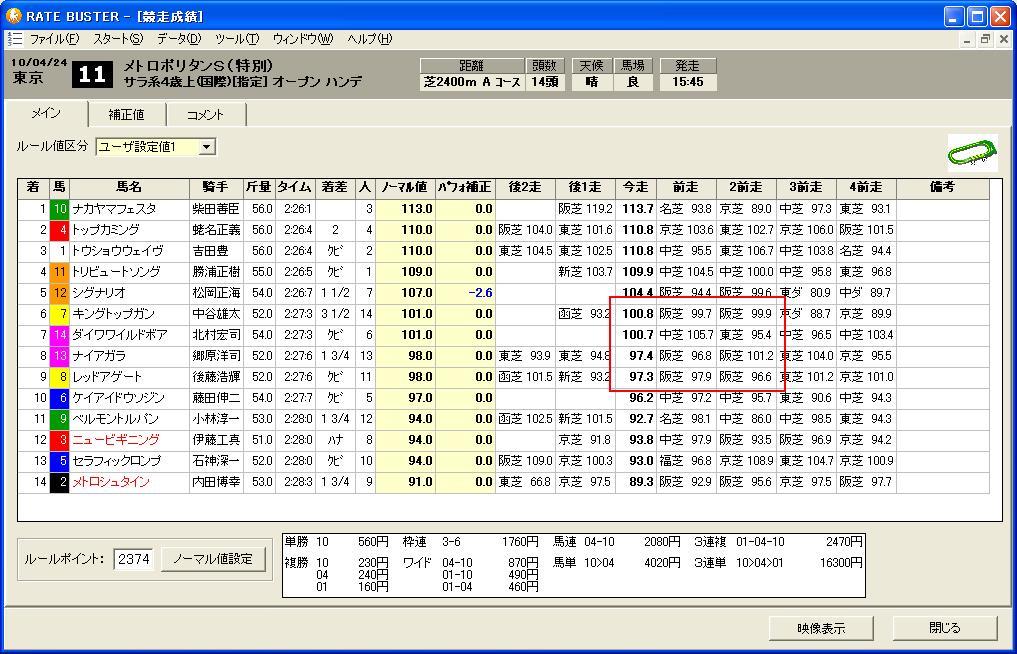Click the タイム column header
Viewport: 1017px width, 654px height.
(x=295, y=188)
